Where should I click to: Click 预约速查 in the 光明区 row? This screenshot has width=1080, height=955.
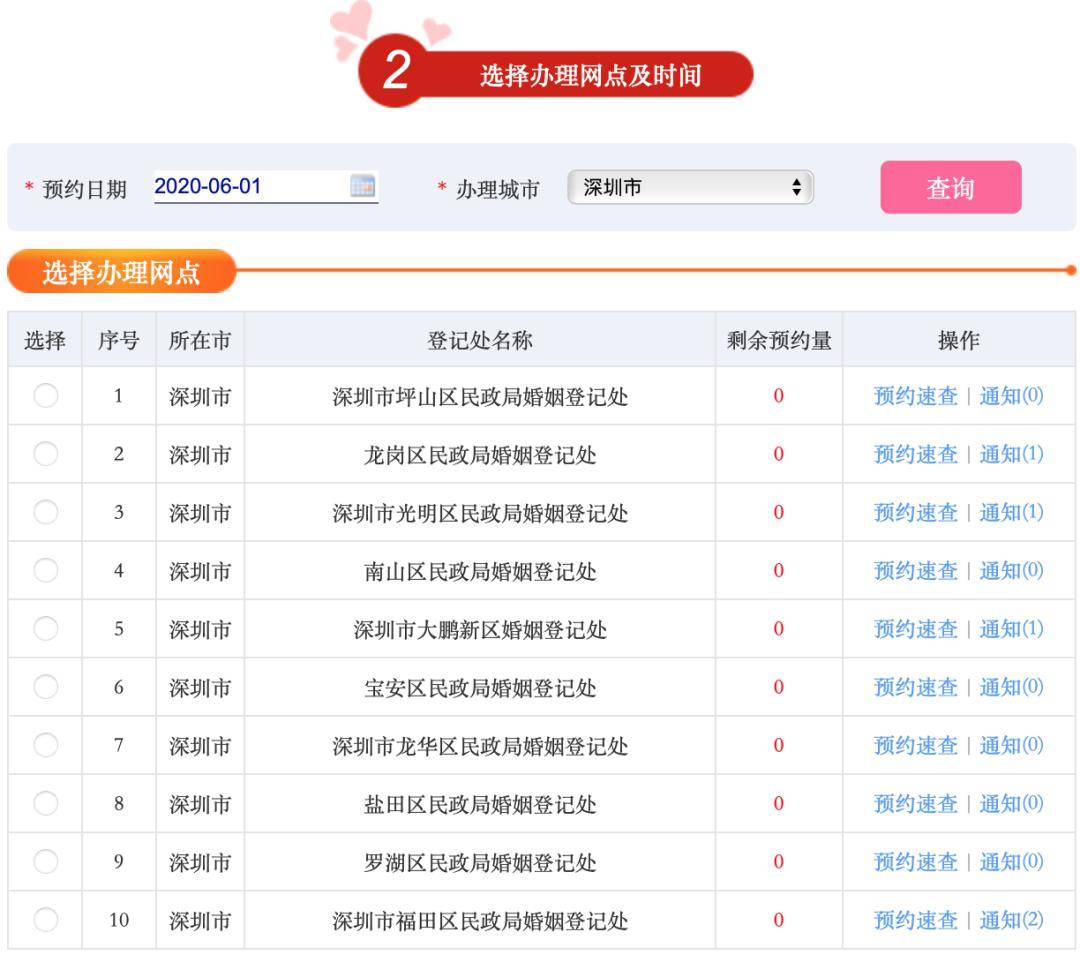click(915, 512)
